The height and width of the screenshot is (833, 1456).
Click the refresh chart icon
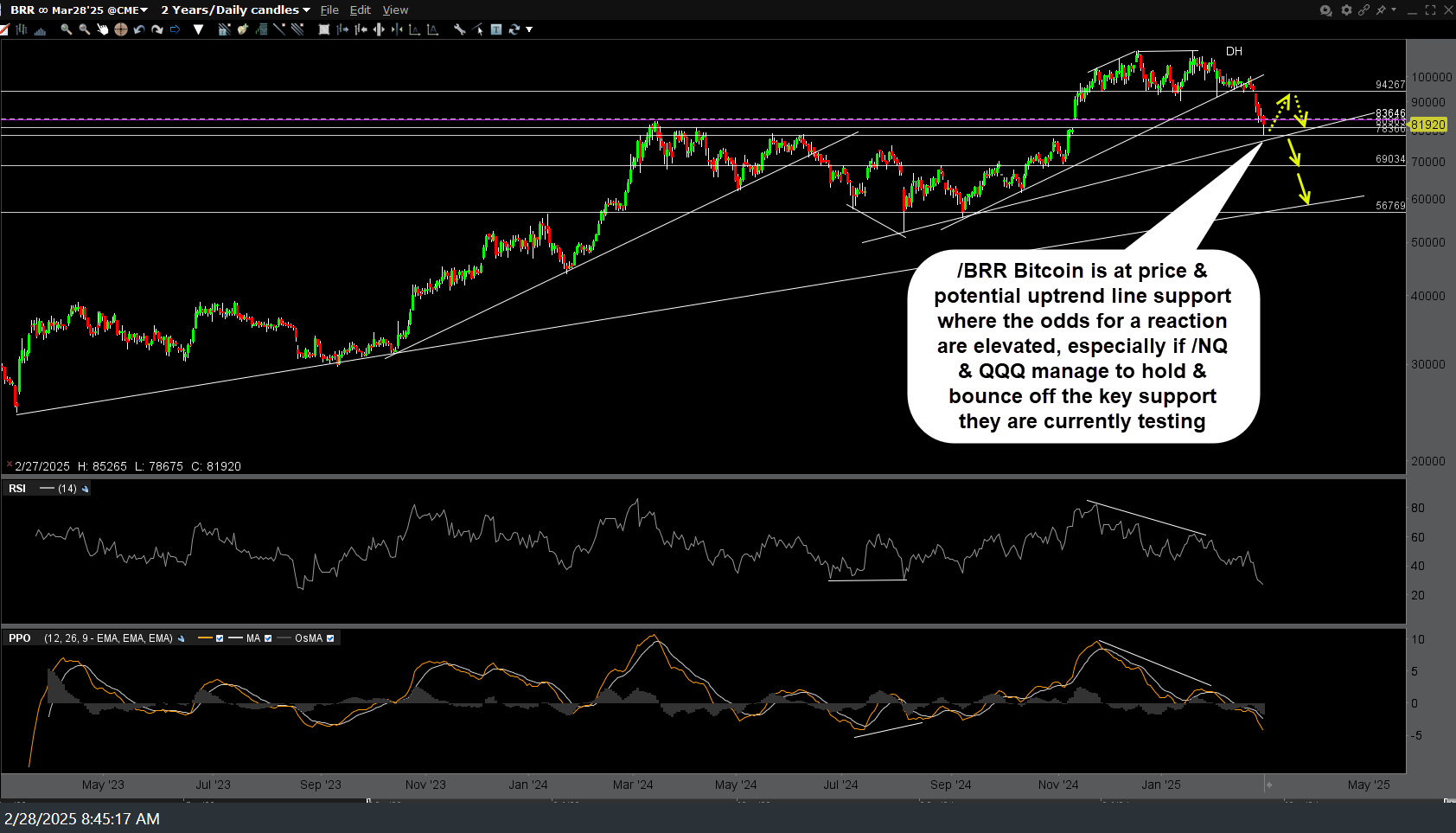pos(514,29)
